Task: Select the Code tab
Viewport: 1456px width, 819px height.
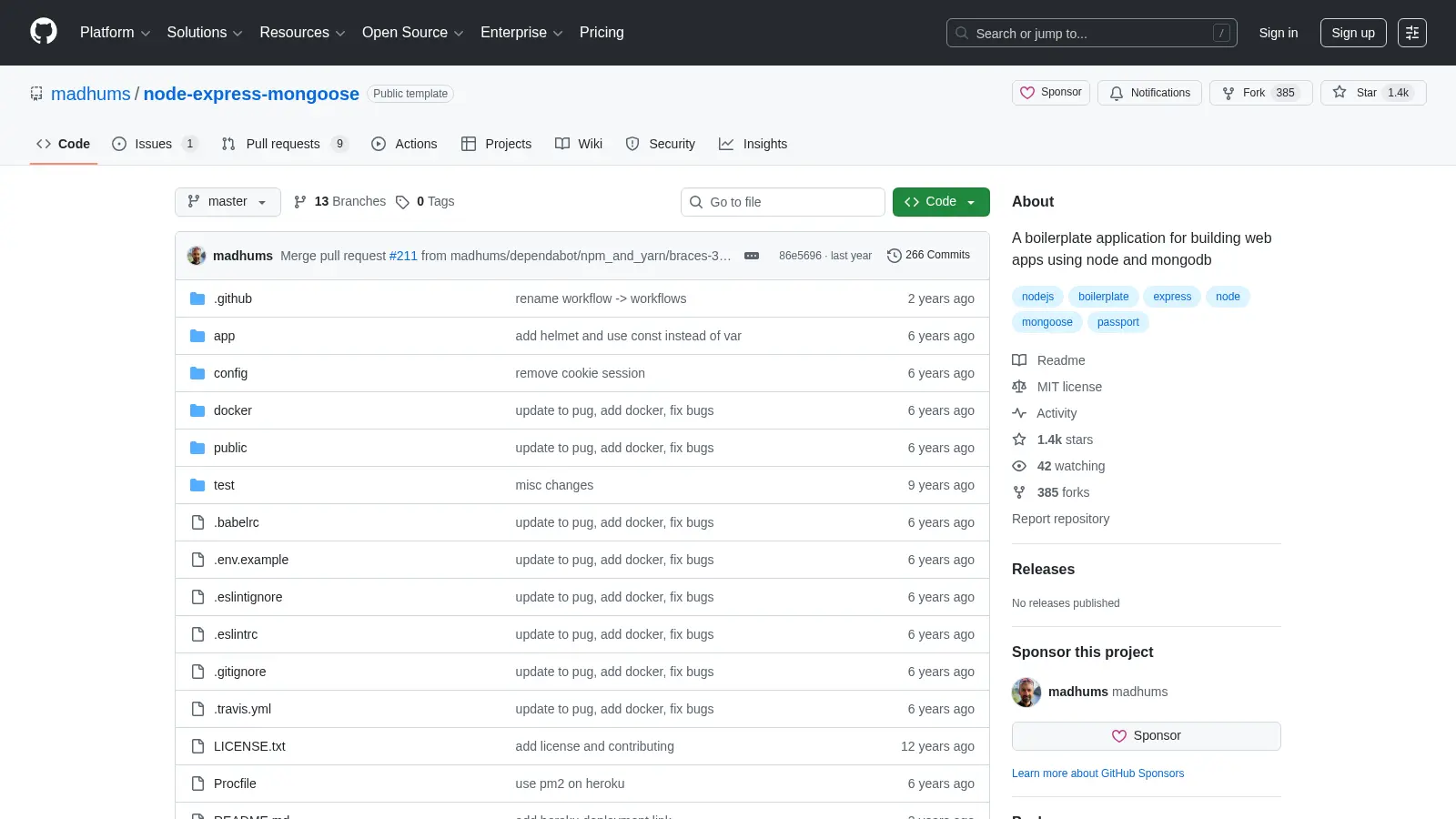Action: click(64, 144)
